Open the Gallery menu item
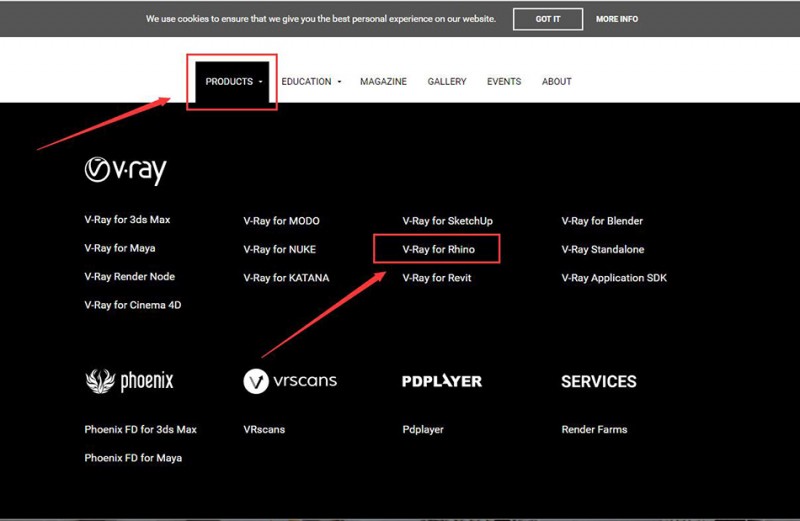Screen dimensions: 800x521 pos(447,82)
